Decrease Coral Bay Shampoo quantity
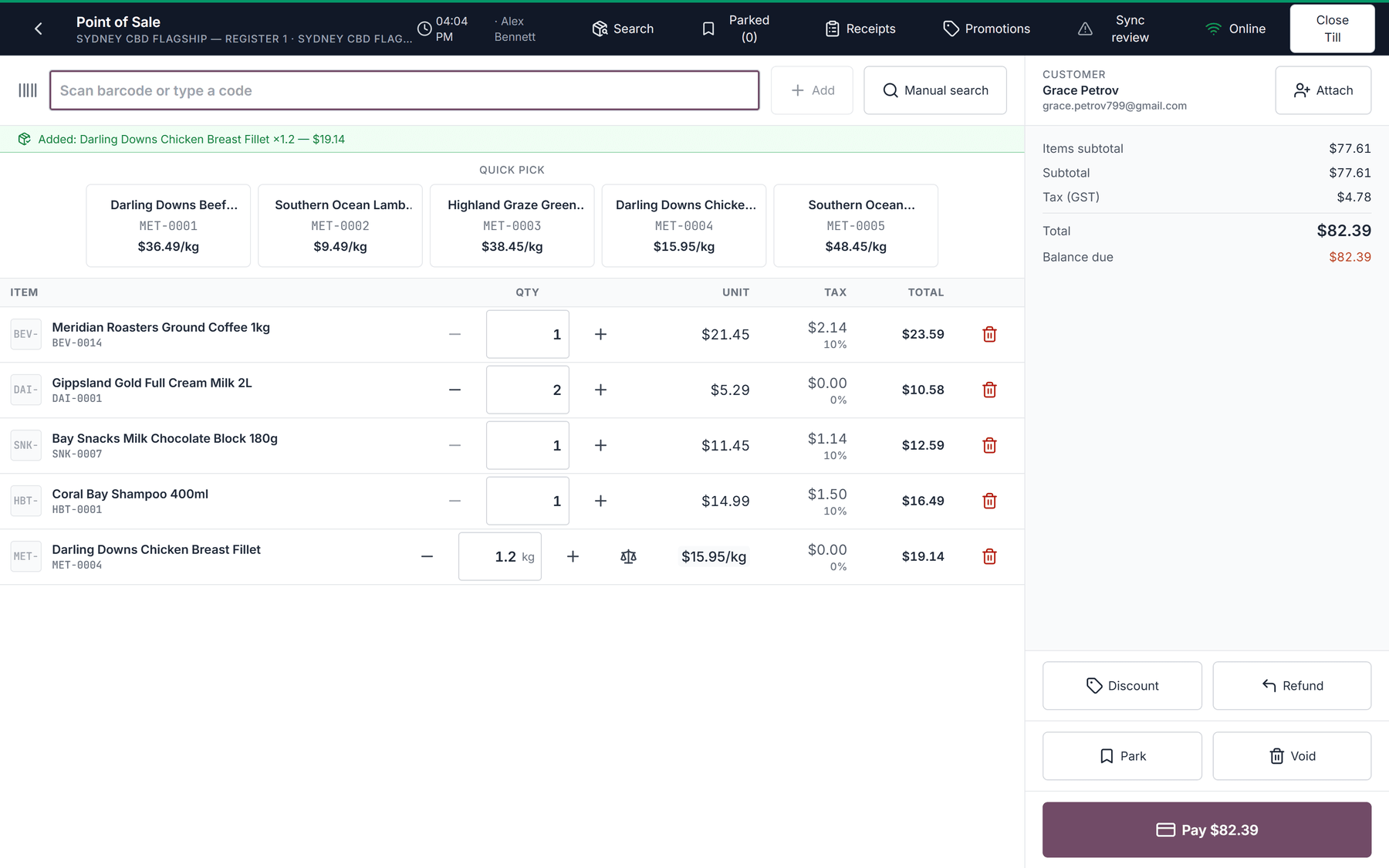This screenshot has height=868, width=1389. tap(455, 501)
